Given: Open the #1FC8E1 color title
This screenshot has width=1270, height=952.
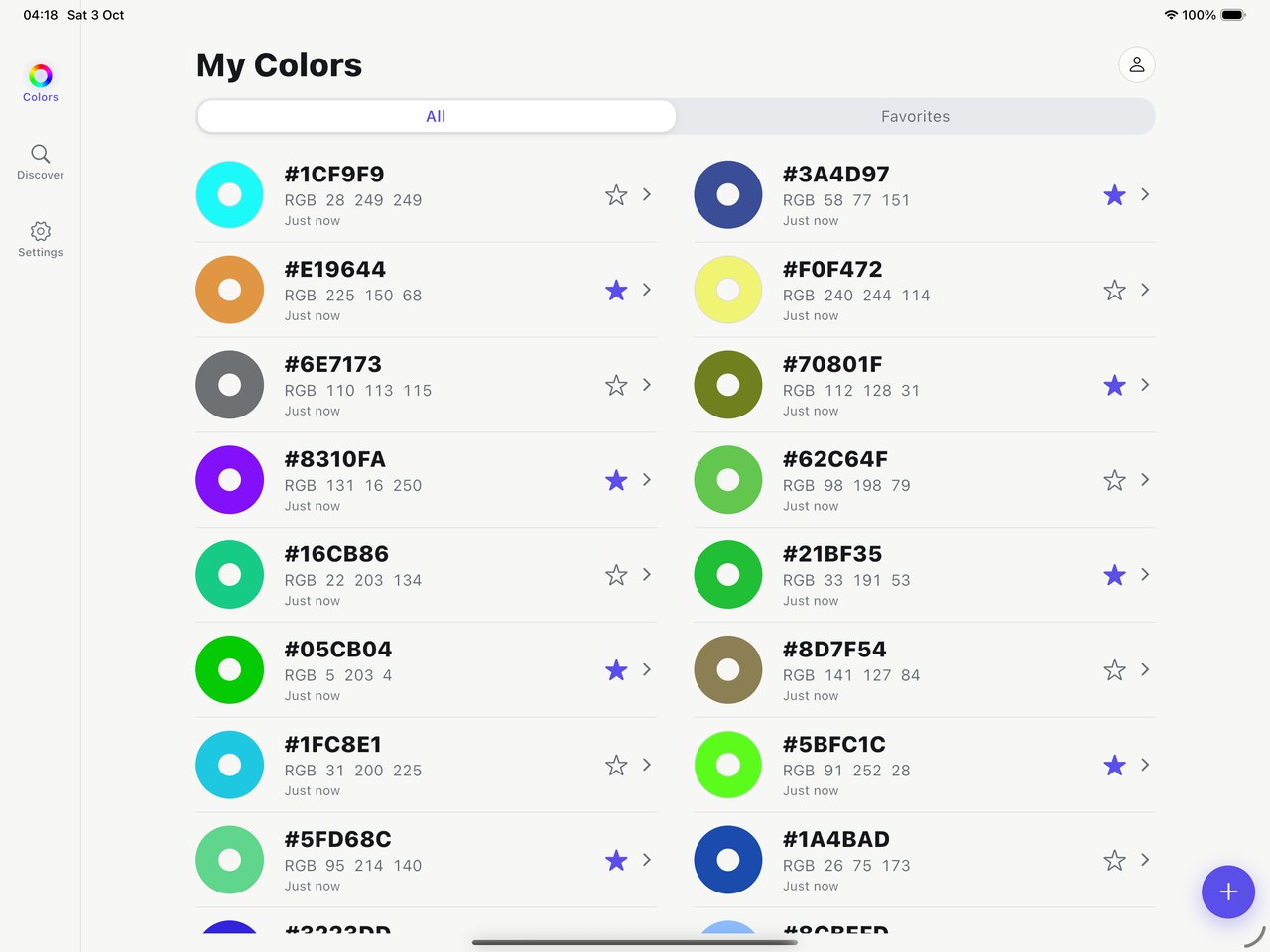Looking at the screenshot, I should 333,744.
